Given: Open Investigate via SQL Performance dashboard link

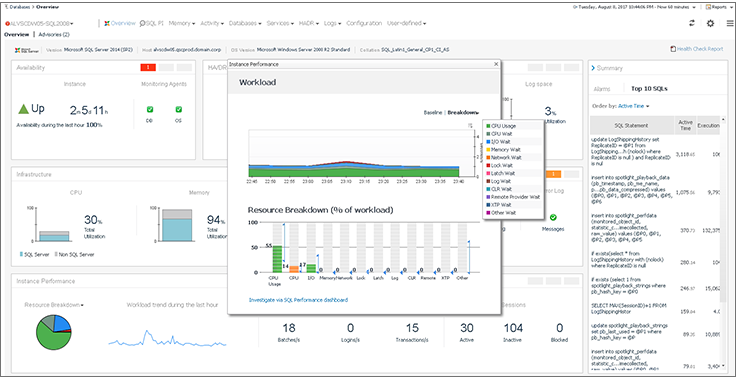Looking at the screenshot, I should tap(299, 300).
